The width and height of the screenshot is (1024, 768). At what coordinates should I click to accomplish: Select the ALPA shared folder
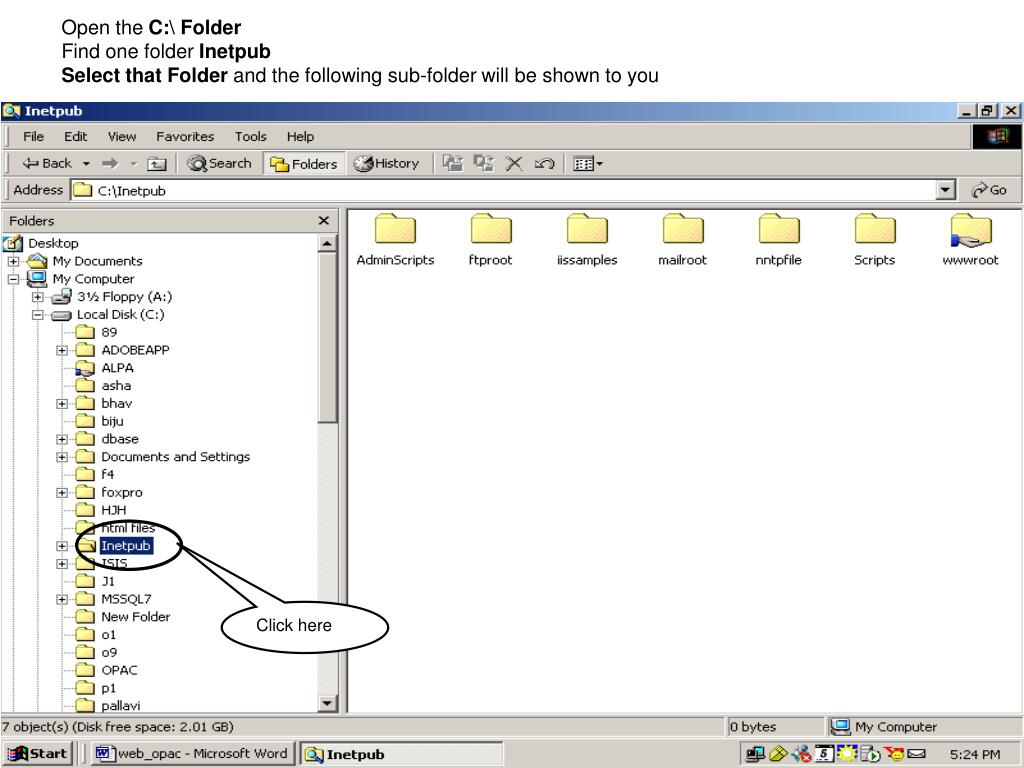click(x=117, y=368)
